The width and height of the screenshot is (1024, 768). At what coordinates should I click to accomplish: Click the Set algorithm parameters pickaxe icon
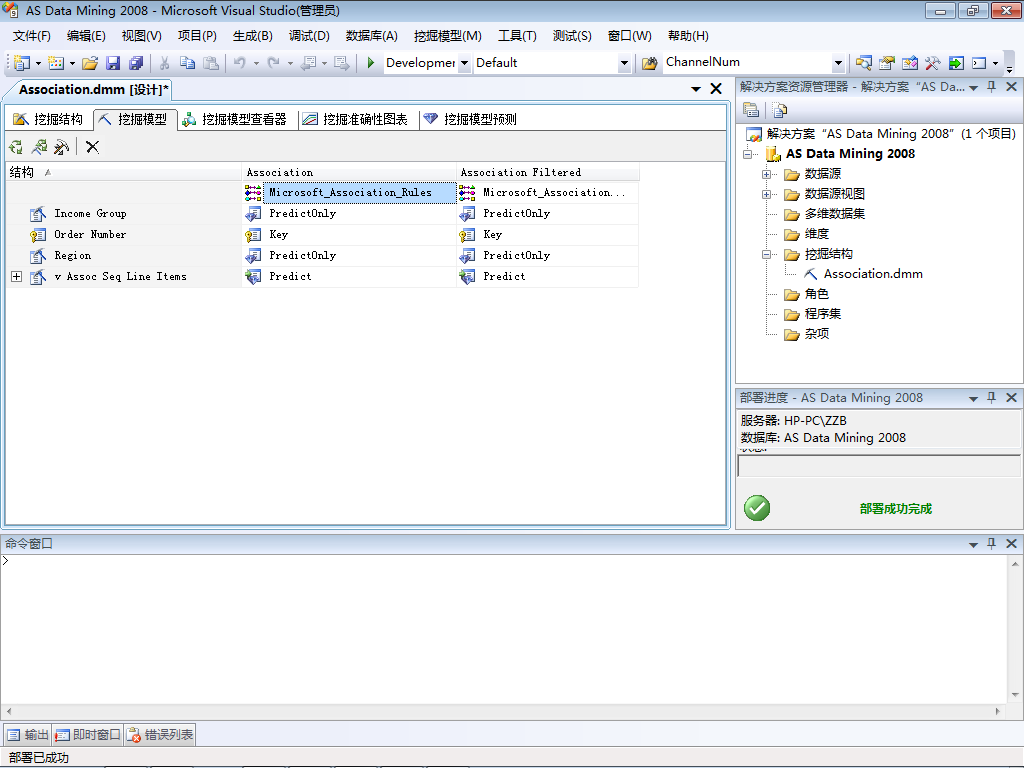point(62,147)
